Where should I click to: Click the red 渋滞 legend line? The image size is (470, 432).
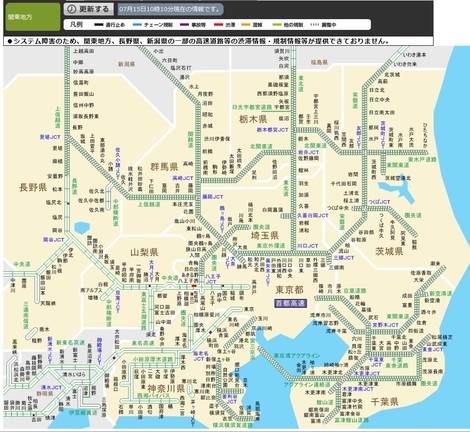click(219, 25)
